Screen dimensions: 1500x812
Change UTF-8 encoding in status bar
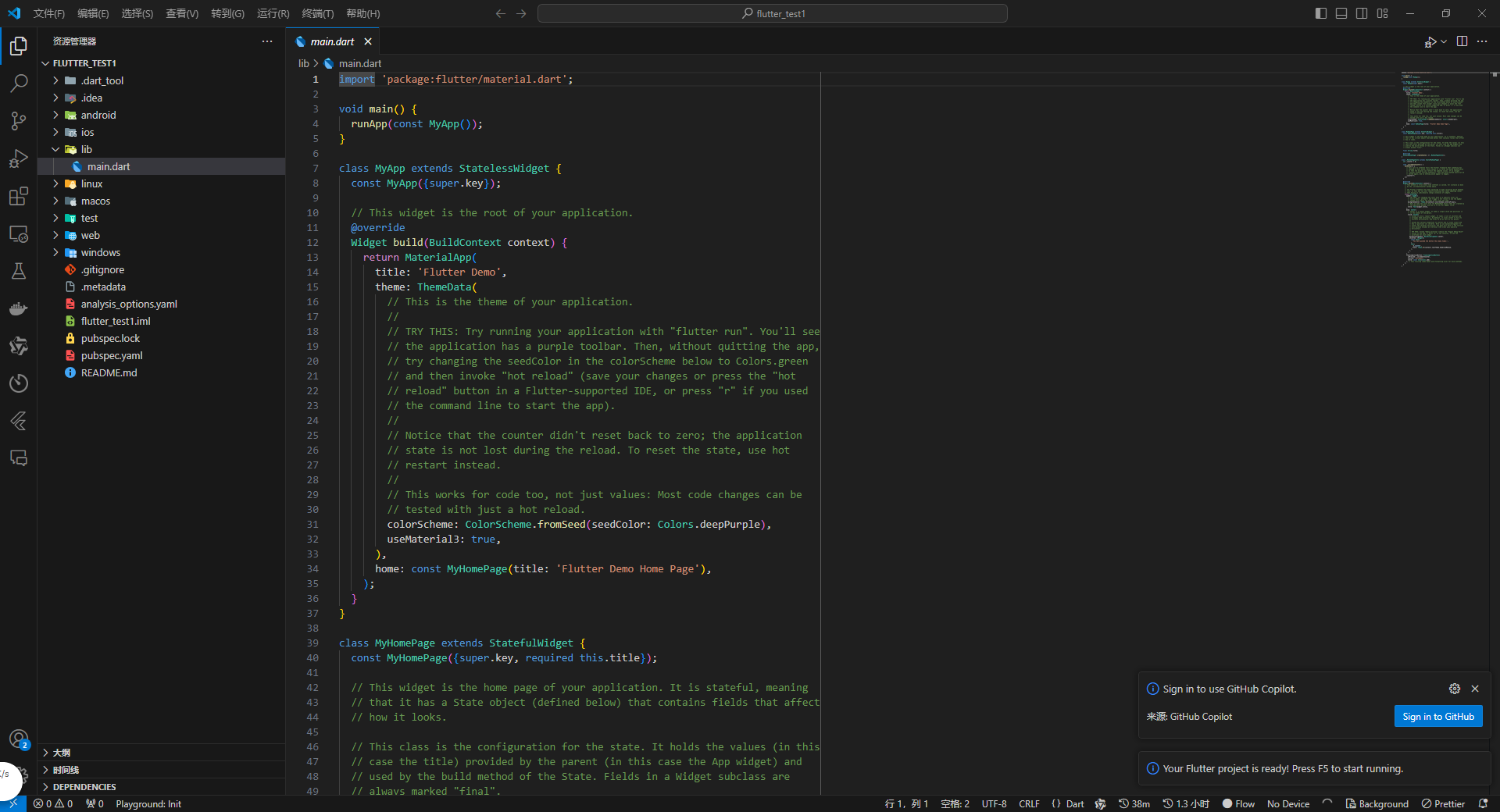point(994,803)
